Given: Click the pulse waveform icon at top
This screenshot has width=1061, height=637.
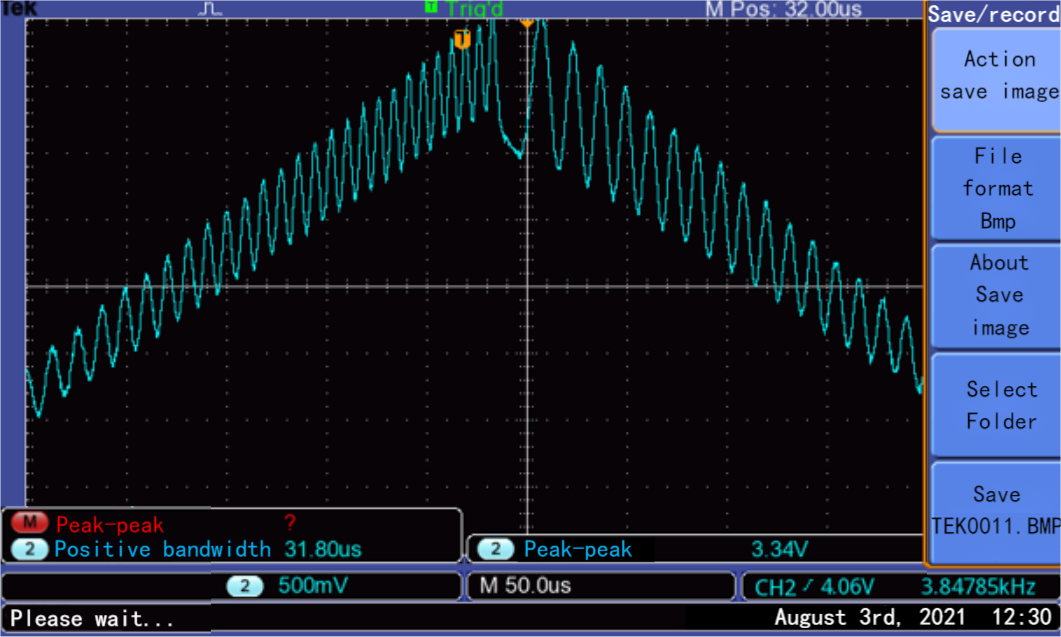Looking at the screenshot, I should 211,9.
